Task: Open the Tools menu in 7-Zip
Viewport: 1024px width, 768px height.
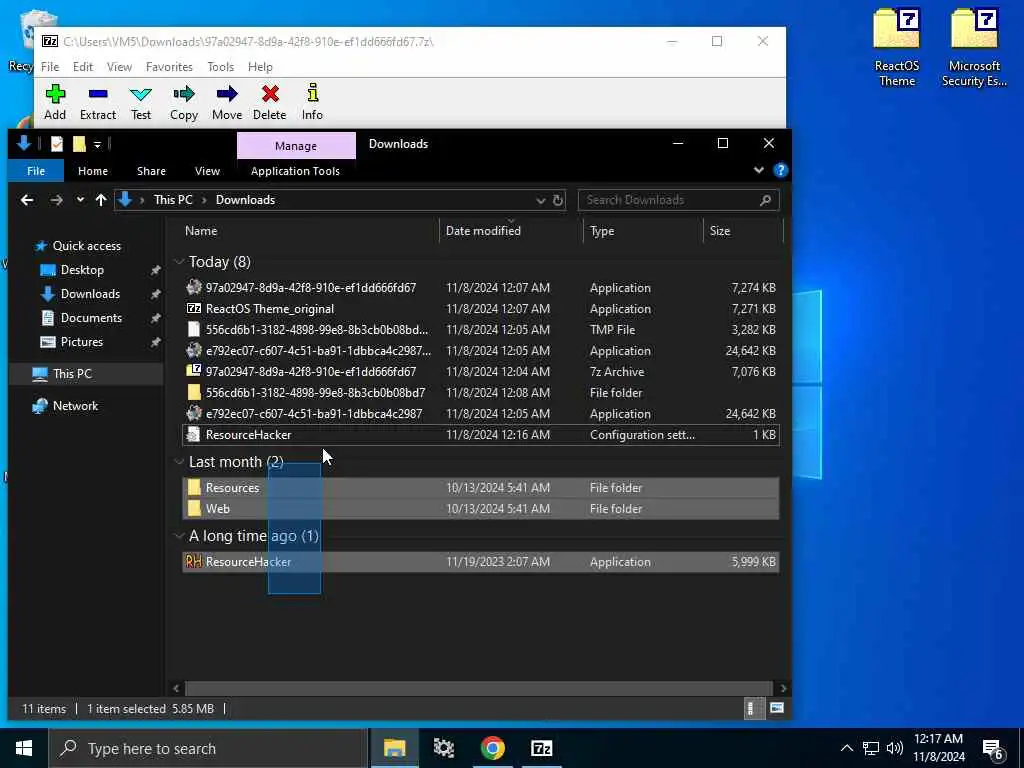Action: 221,67
